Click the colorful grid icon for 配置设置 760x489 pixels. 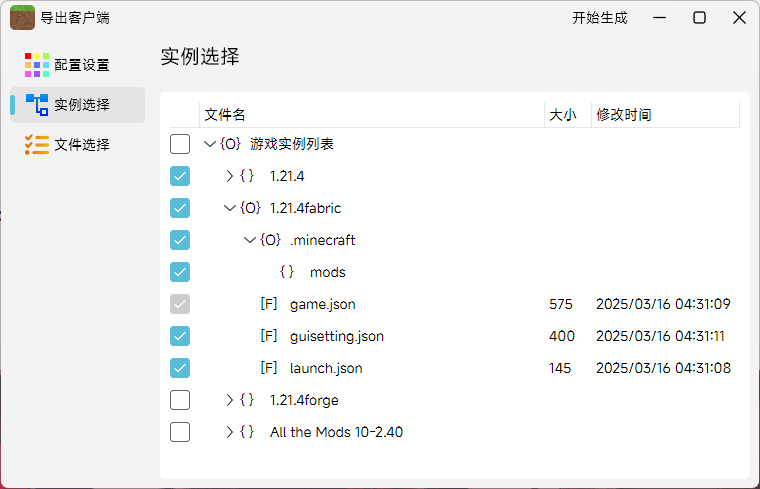coord(37,65)
